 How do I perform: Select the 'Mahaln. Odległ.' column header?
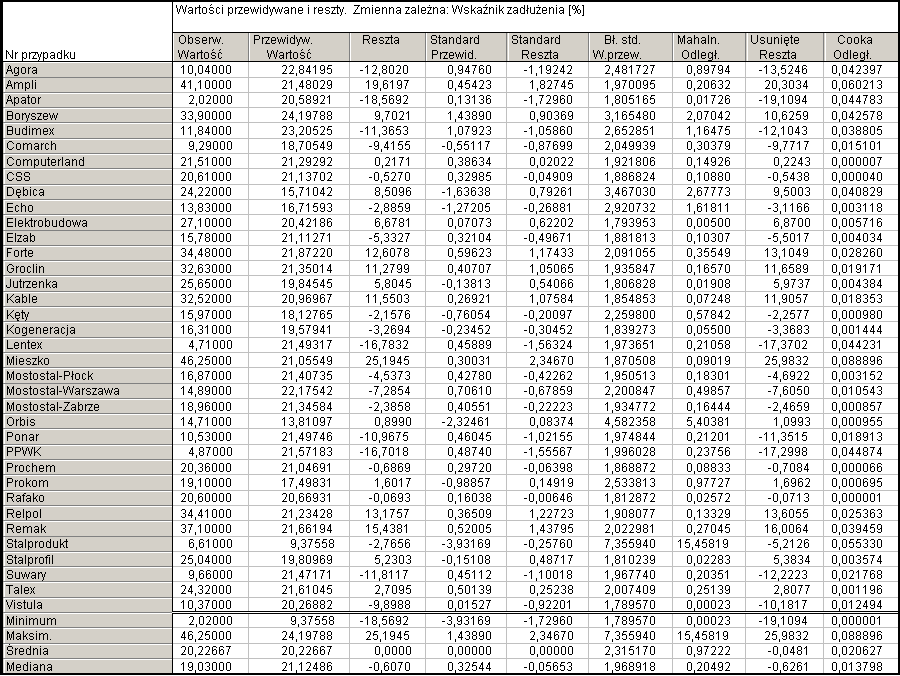click(x=708, y=47)
